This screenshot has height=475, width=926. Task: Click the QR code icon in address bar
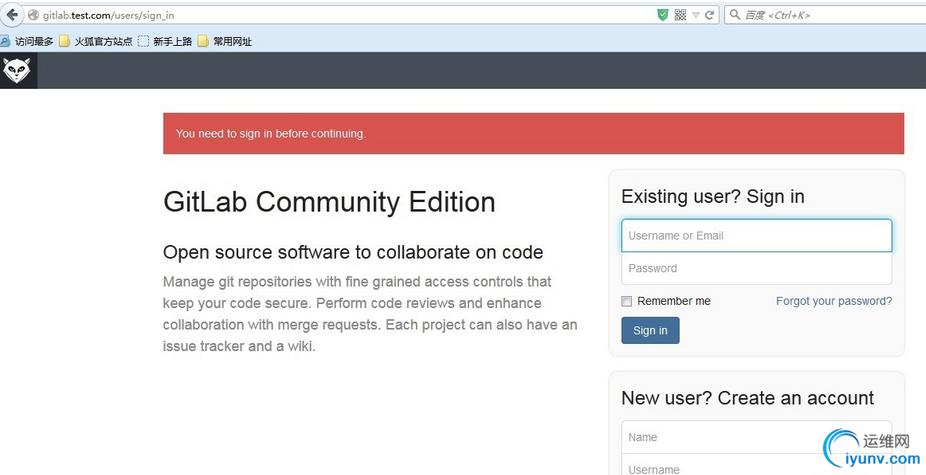tap(680, 15)
